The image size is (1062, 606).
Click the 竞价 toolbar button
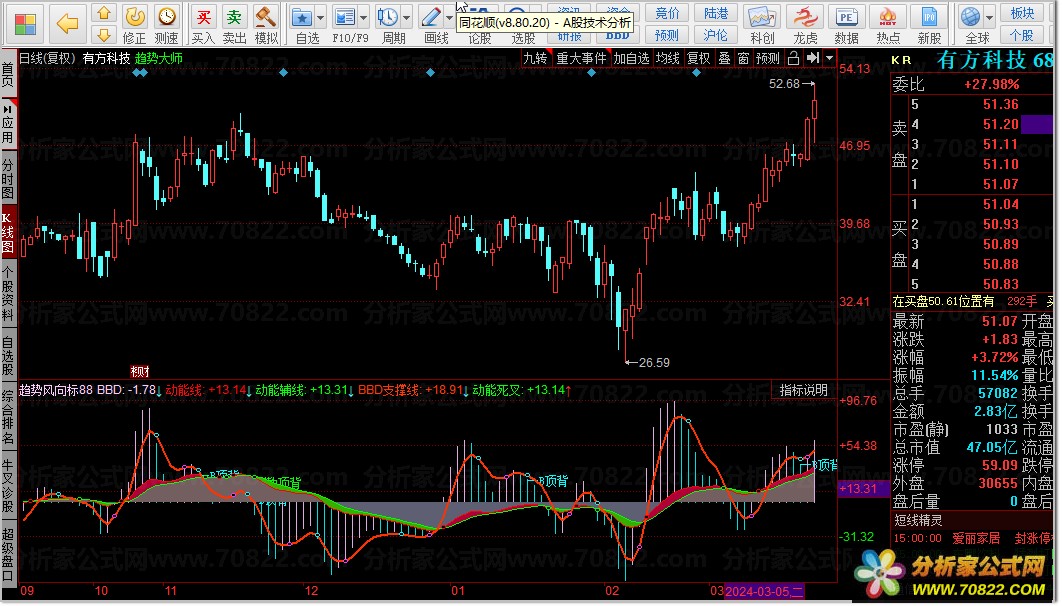667,13
